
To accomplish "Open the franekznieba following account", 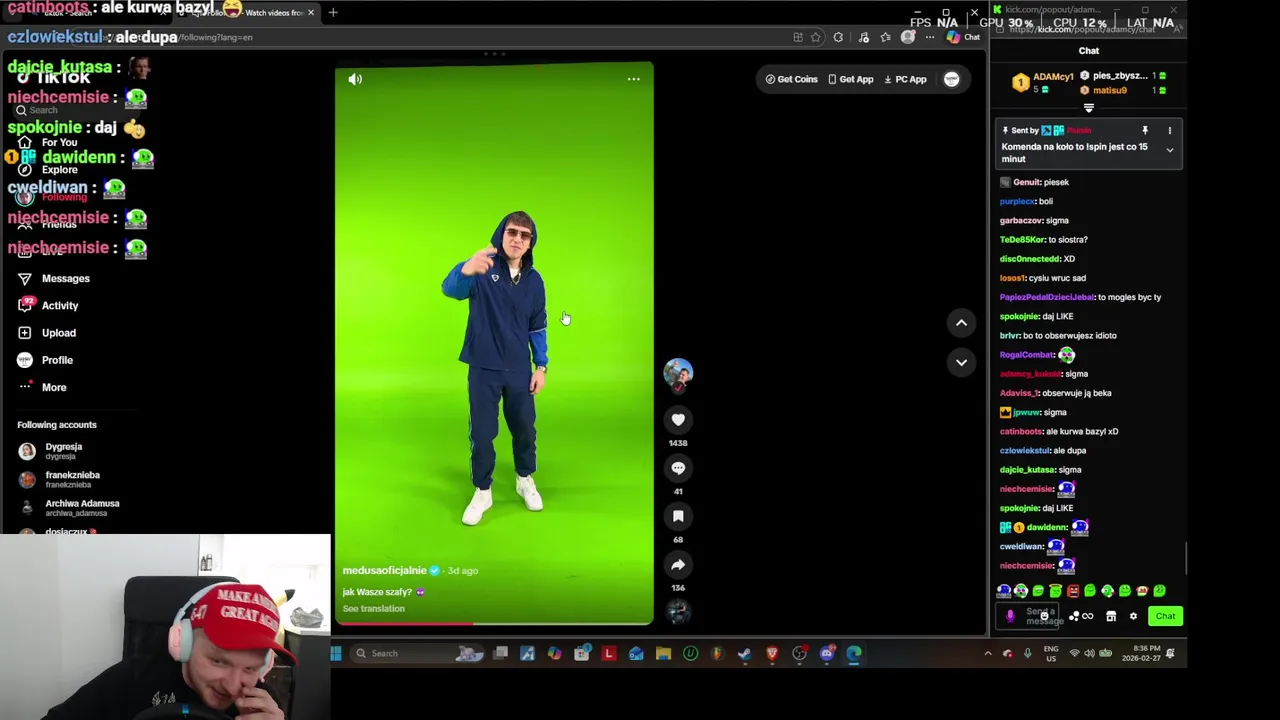I will coord(59,479).
